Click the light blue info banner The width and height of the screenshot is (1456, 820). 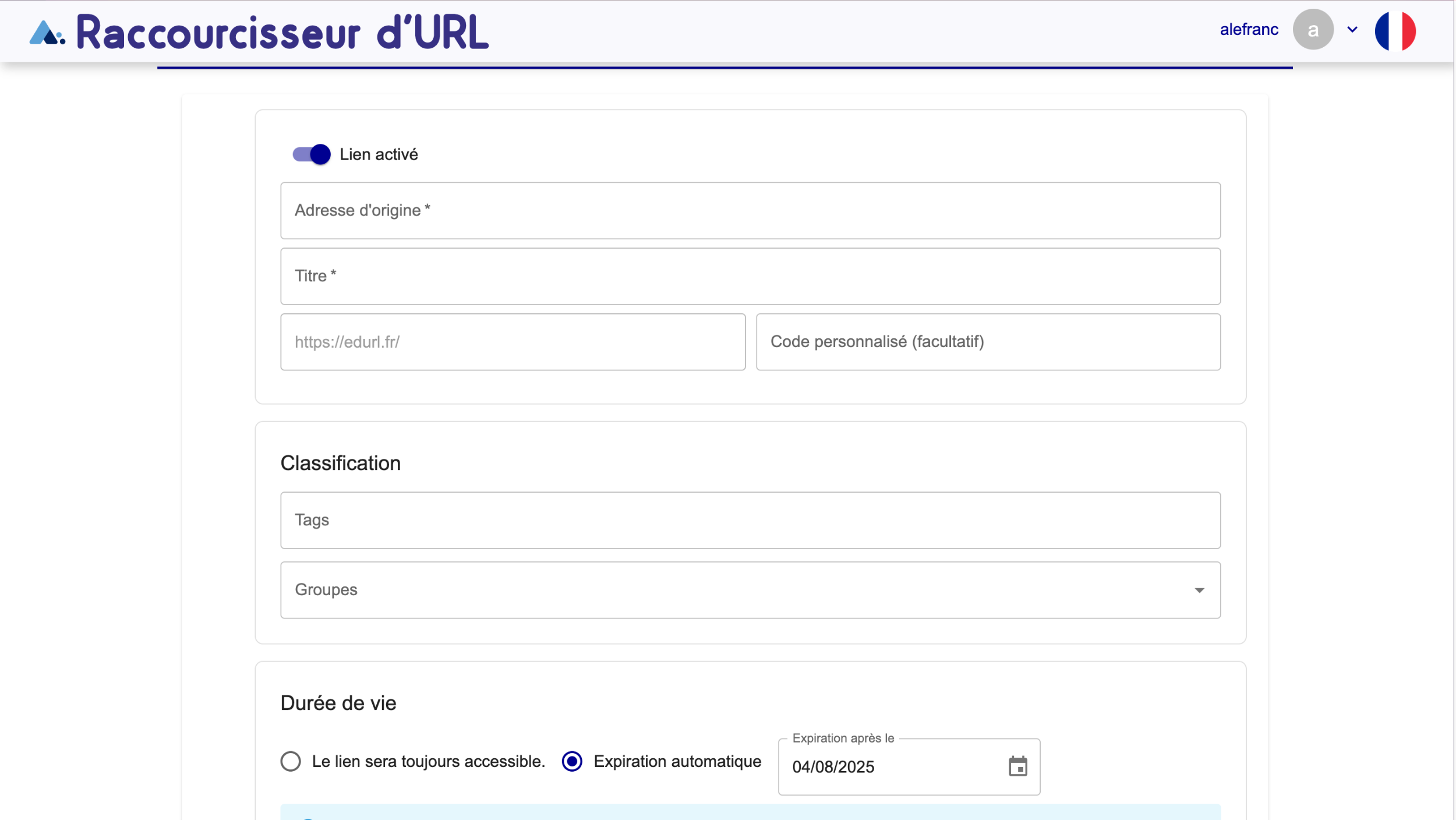click(x=750, y=812)
